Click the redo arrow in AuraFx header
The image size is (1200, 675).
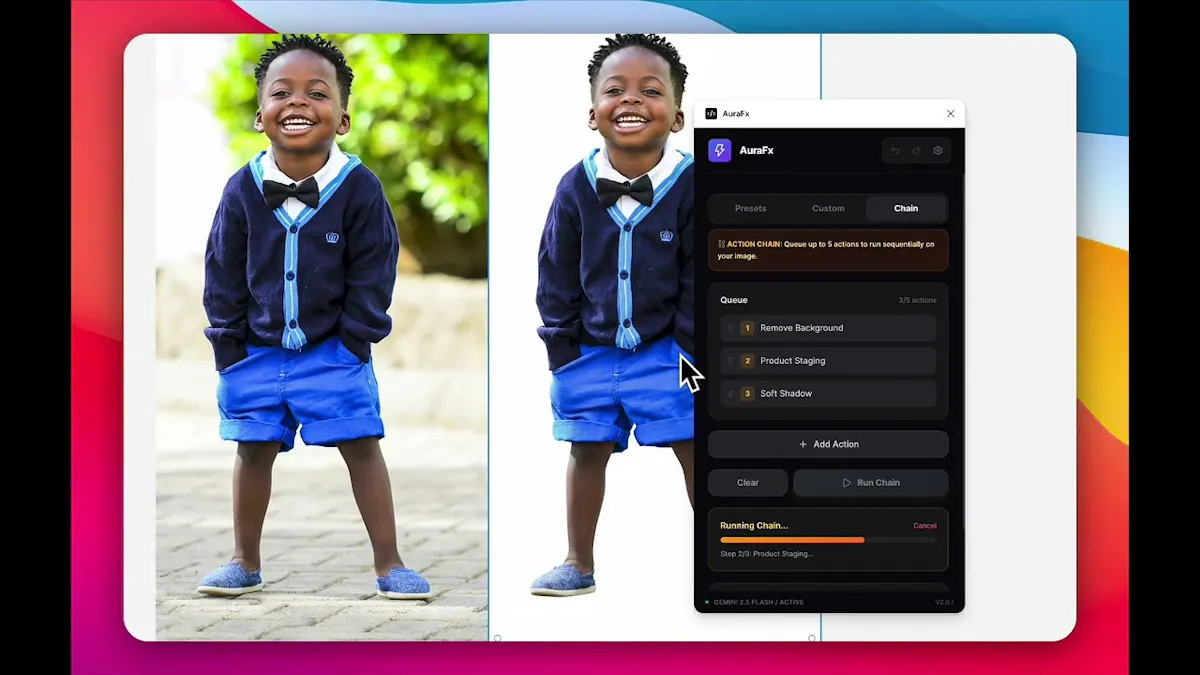(x=916, y=151)
